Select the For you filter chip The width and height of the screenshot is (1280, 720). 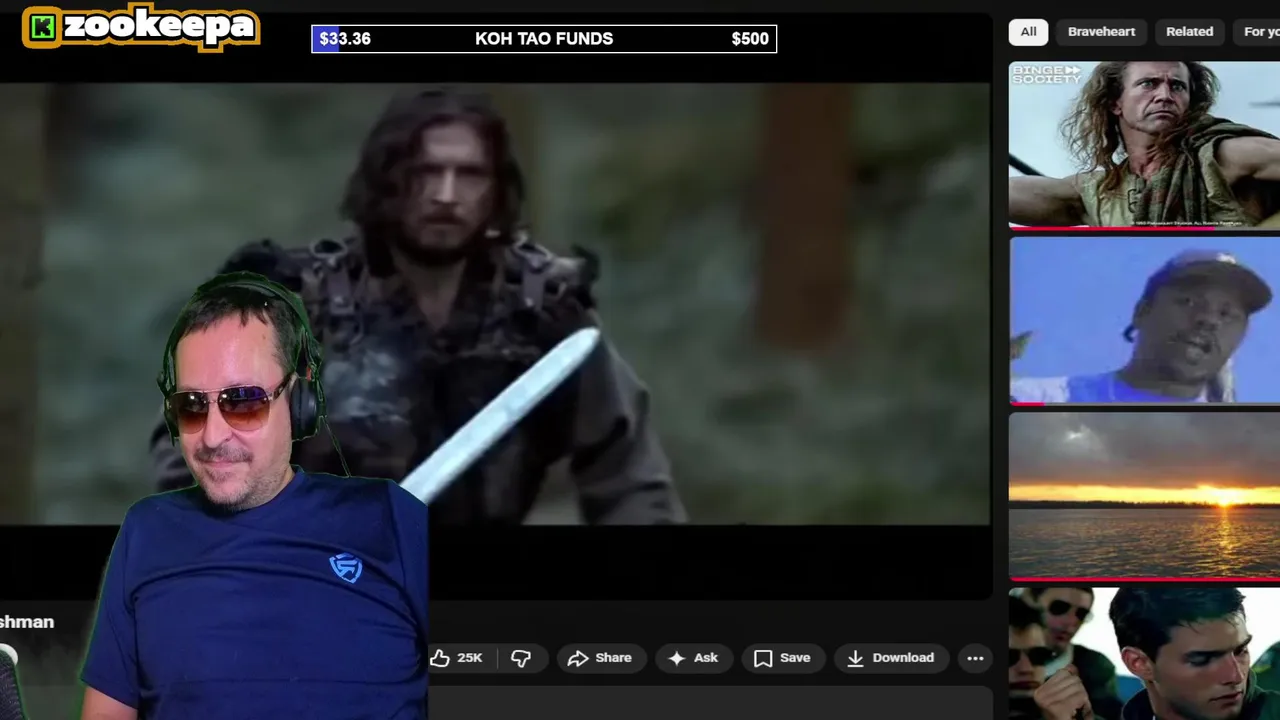click(1257, 32)
